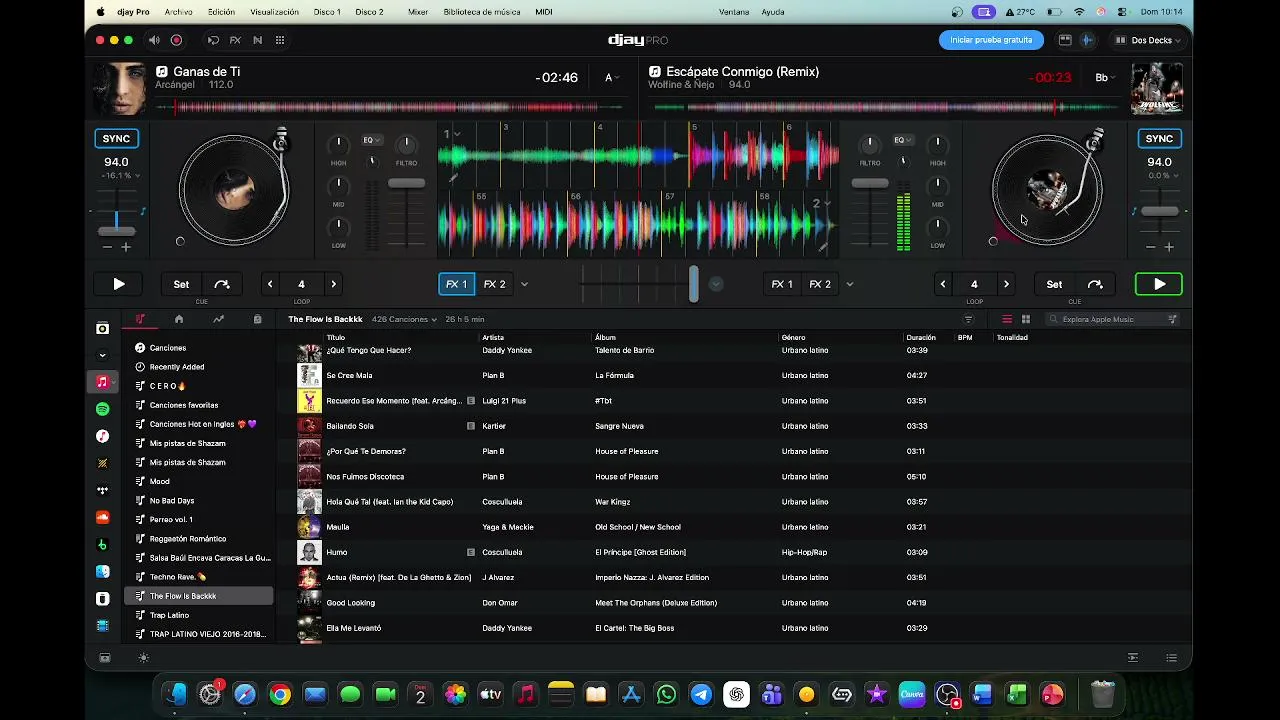This screenshot has height=720, width=1280.
Task: Expand the left deck FX options chevron
Action: point(524,284)
